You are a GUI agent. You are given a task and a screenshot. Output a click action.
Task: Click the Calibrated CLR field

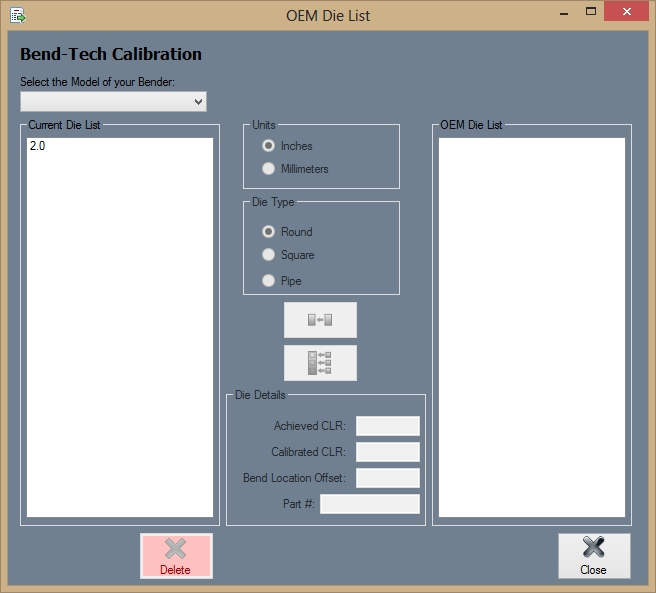[x=388, y=452]
